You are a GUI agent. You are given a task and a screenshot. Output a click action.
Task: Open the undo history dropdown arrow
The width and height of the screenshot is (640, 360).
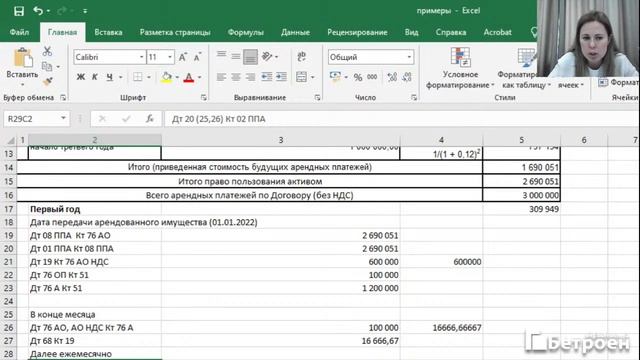point(48,11)
